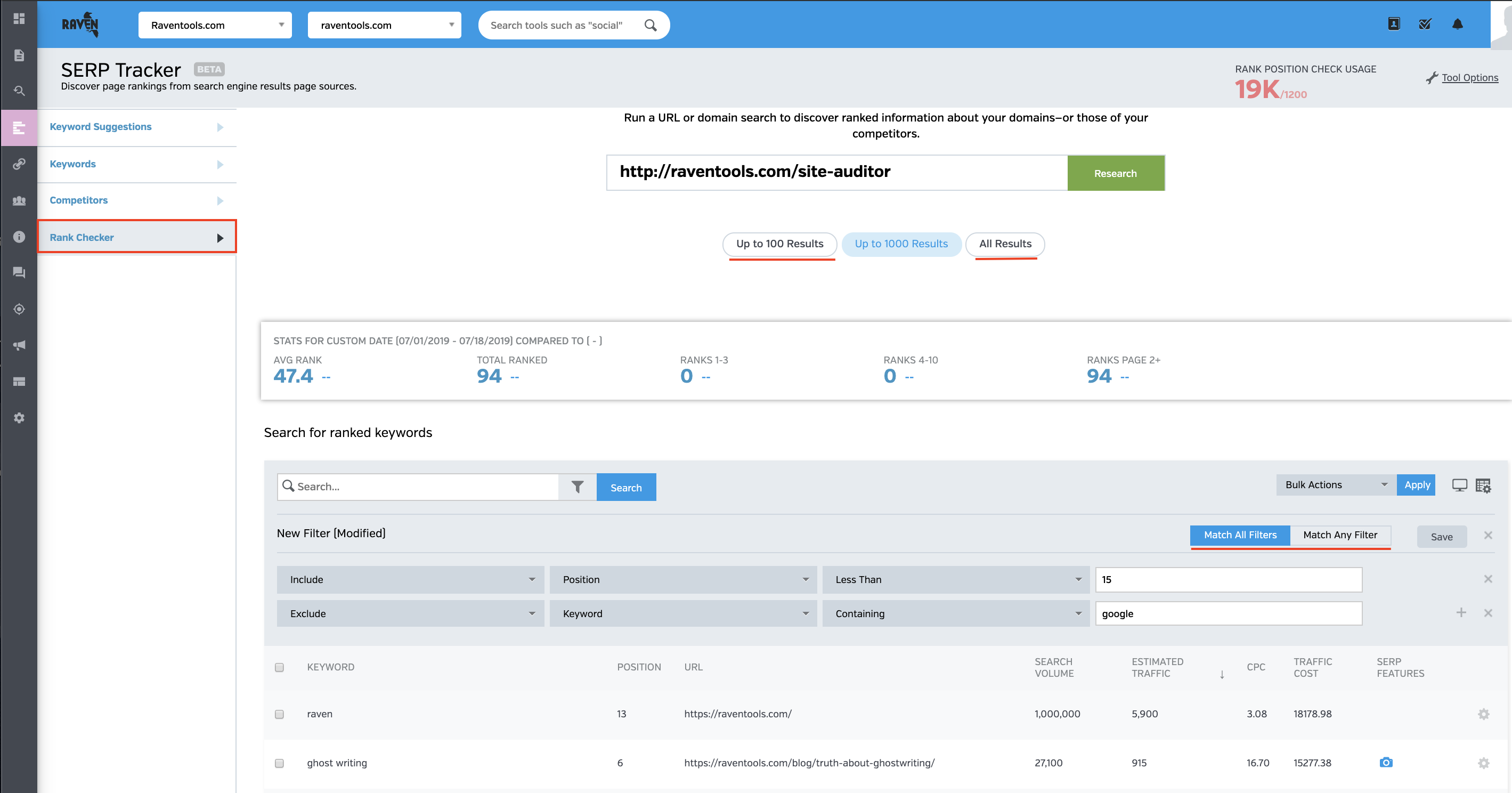The image size is (1512, 793).
Task: Click the green Research button
Action: pos(1115,173)
